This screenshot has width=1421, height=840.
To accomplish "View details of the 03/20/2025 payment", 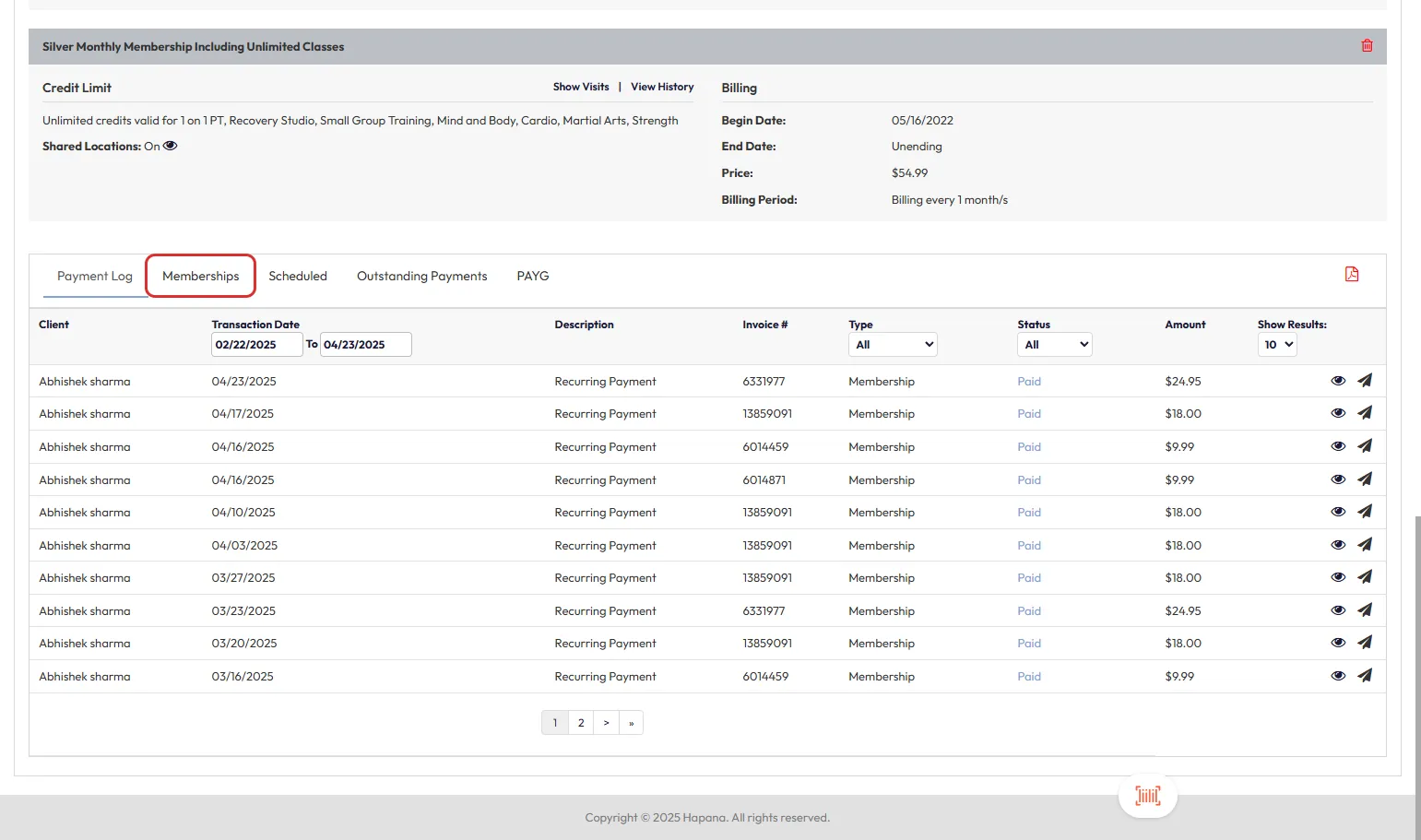I will click(1338, 643).
